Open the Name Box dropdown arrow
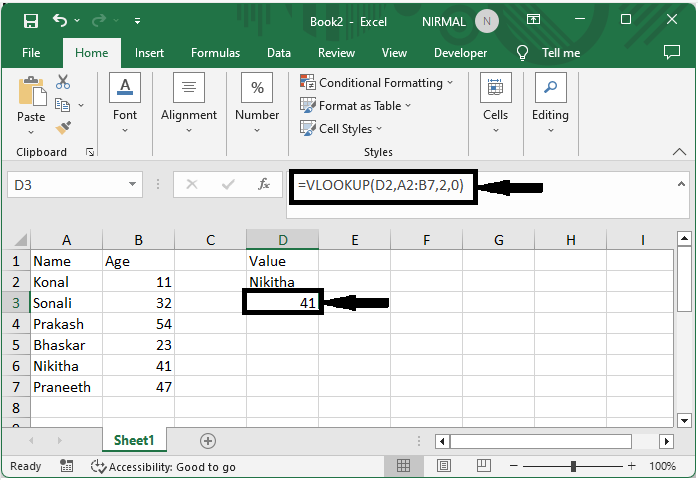This screenshot has width=698, height=480. pos(132,184)
